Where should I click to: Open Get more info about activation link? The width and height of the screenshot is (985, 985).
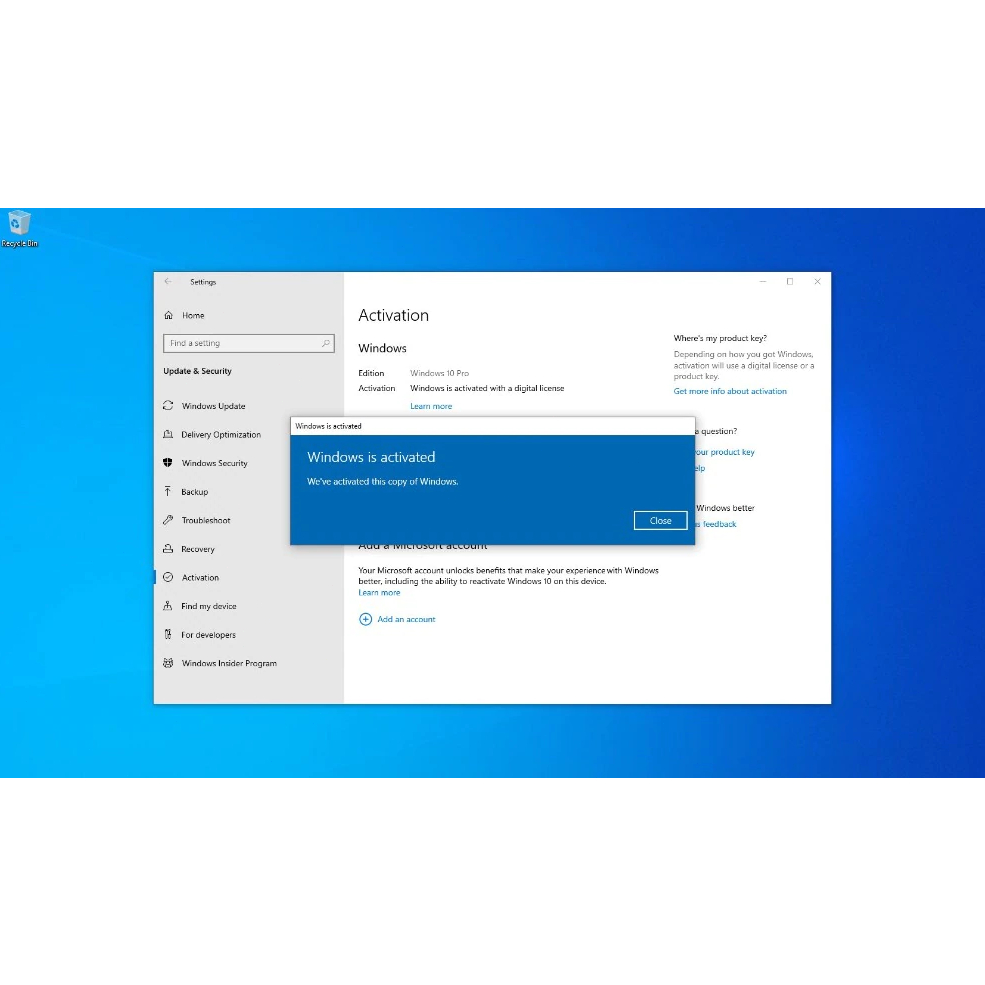pyautogui.click(x=730, y=391)
